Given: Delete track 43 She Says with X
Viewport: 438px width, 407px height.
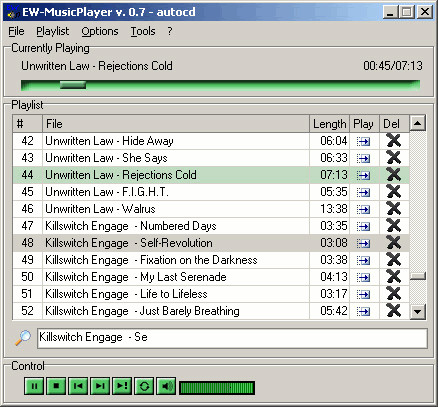Looking at the screenshot, I should click(394, 157).
